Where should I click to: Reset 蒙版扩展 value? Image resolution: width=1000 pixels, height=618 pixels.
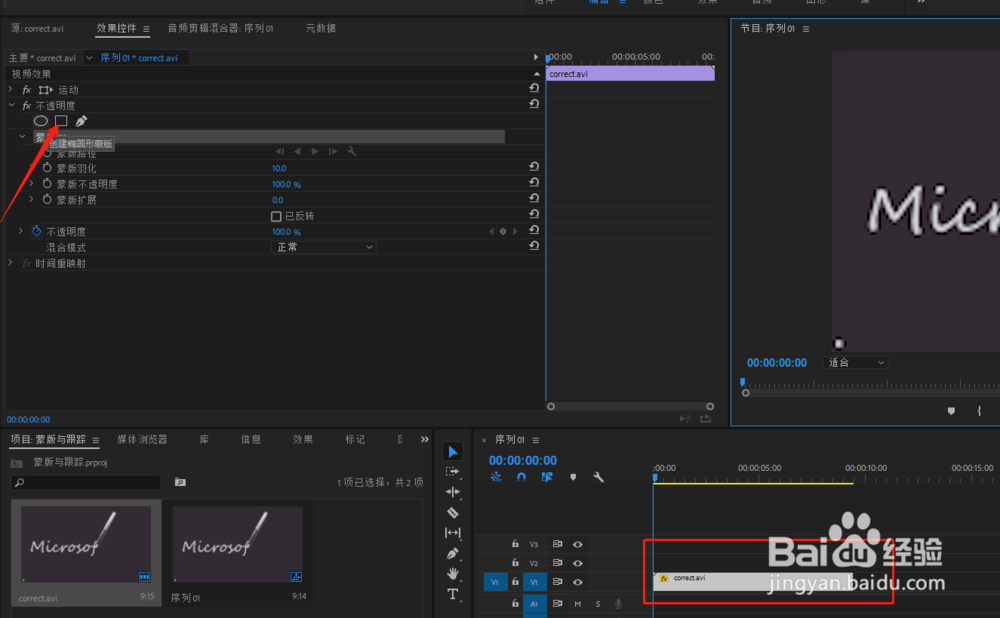[534, 198]
